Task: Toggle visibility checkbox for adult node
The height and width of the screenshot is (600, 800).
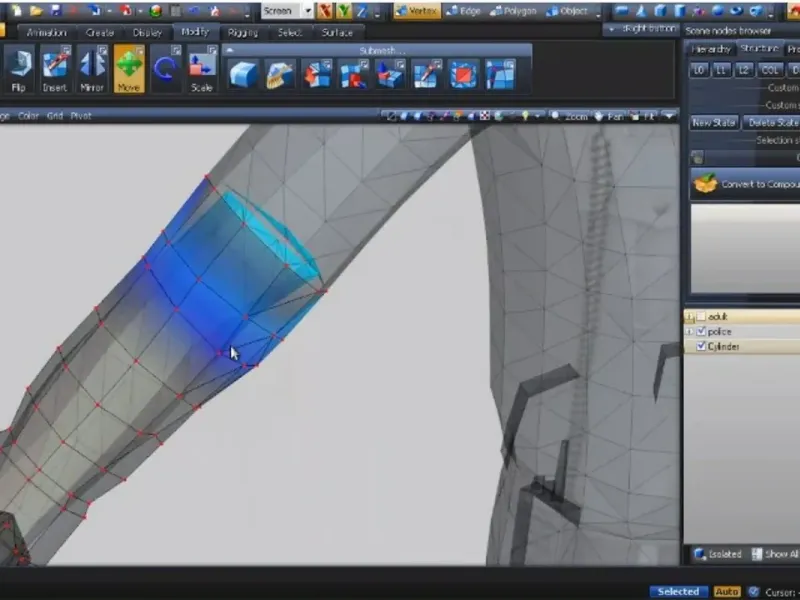Action: [x=701, y=317]
